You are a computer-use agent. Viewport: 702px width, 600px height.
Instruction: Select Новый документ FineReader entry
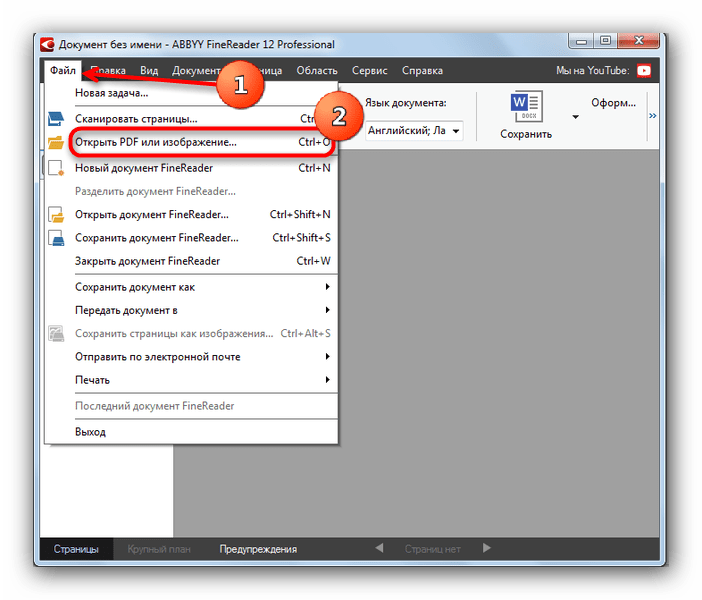(191, 168)
